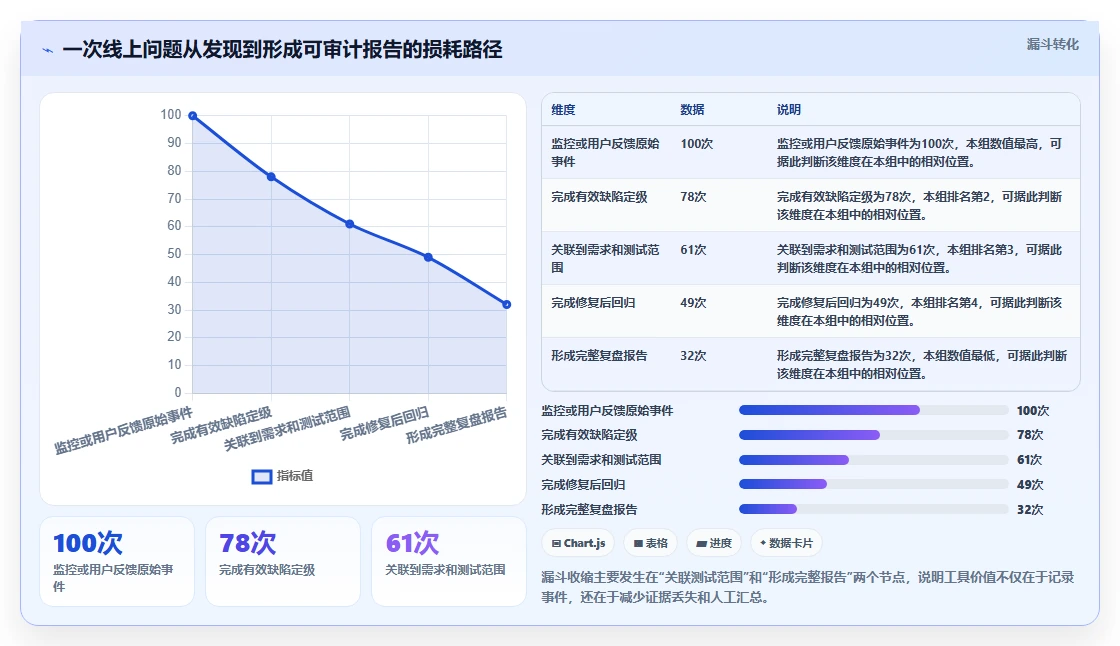Click table row name 完成修复后回归
This screenshot has height=646, width=1120.
pos(593,302)
